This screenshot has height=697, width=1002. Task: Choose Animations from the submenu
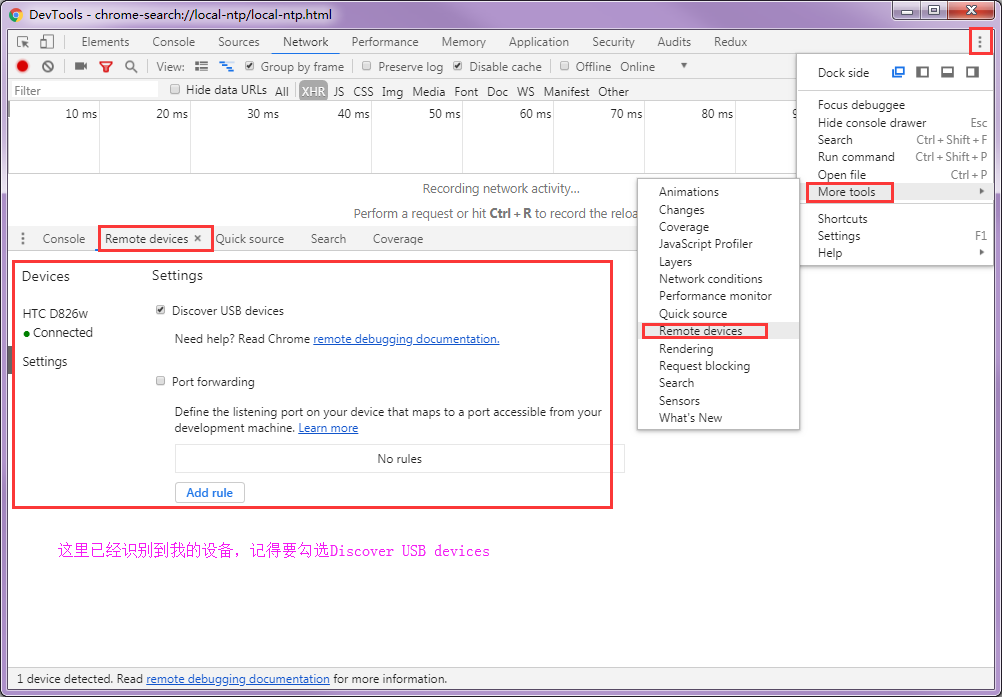[718, 192]
